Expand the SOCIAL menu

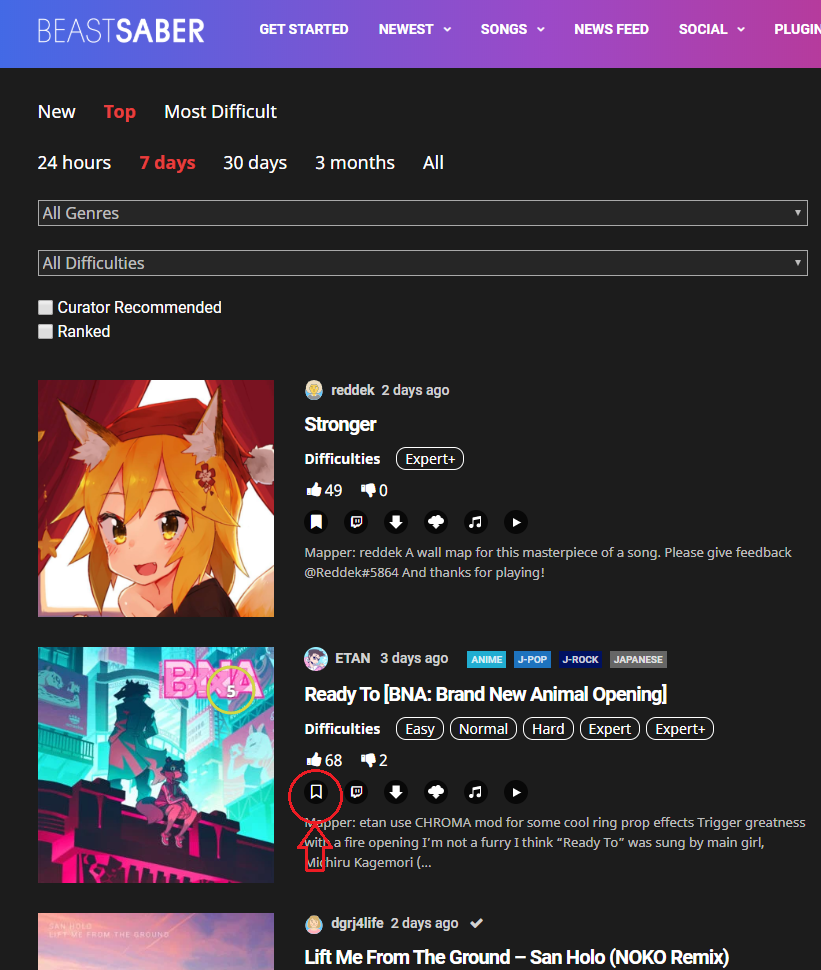click(x=711, y=29)
